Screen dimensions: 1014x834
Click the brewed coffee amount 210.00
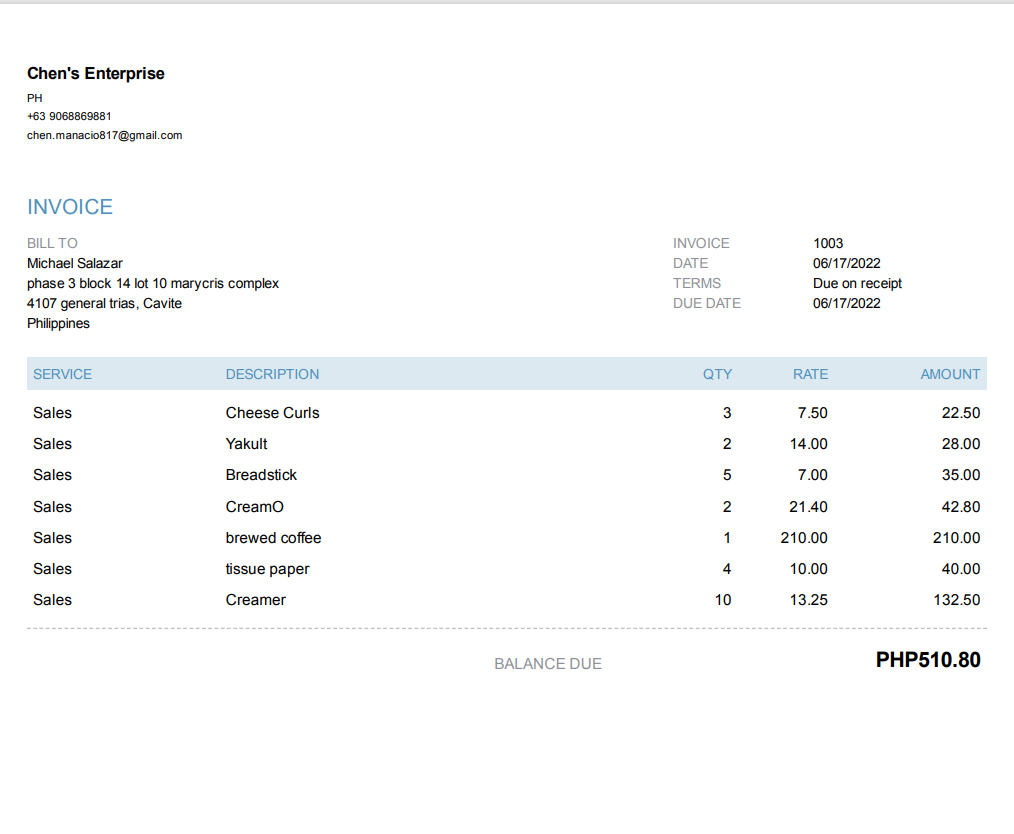[956, 538]
